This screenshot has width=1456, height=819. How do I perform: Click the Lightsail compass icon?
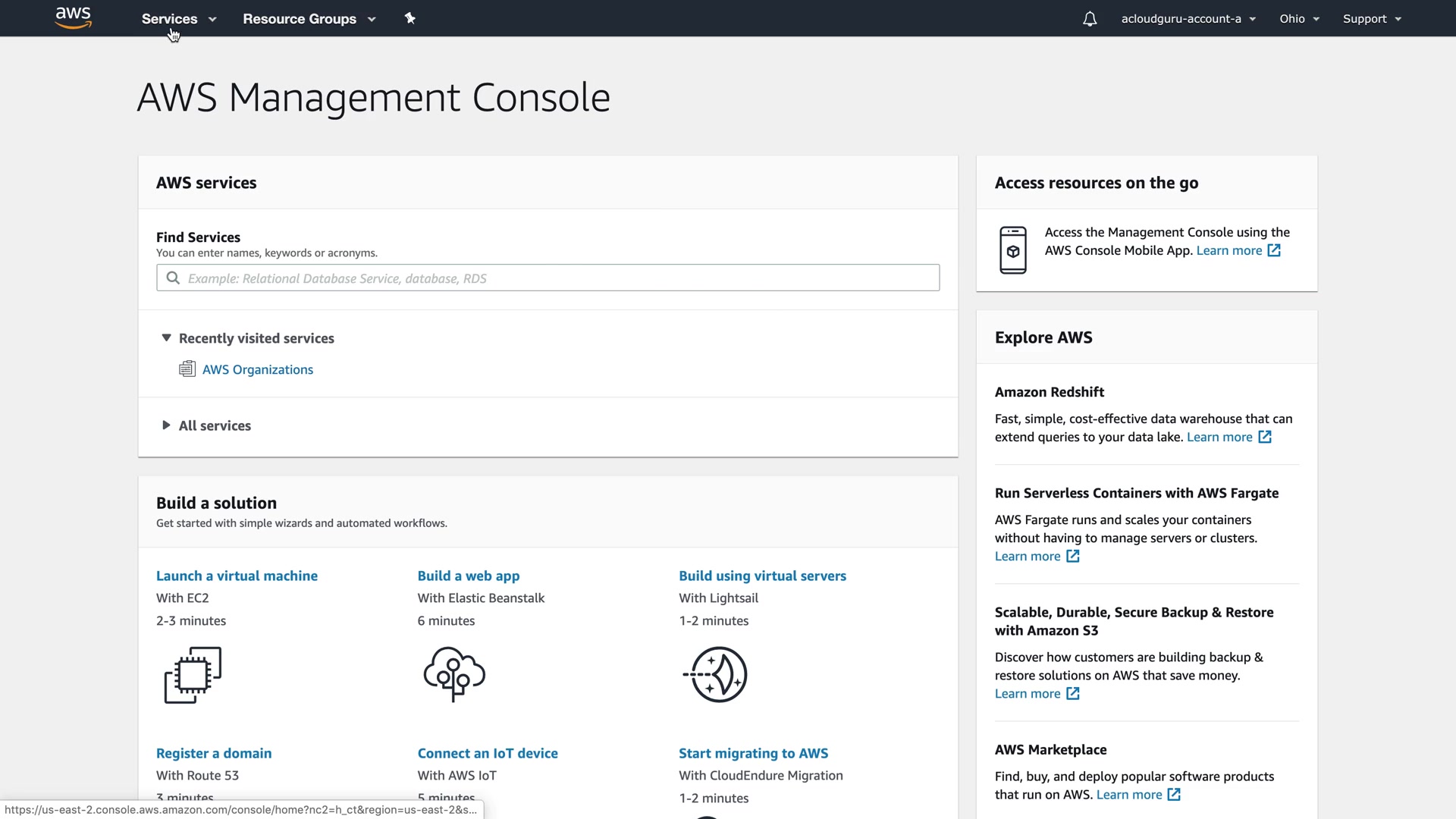point(716,674)
